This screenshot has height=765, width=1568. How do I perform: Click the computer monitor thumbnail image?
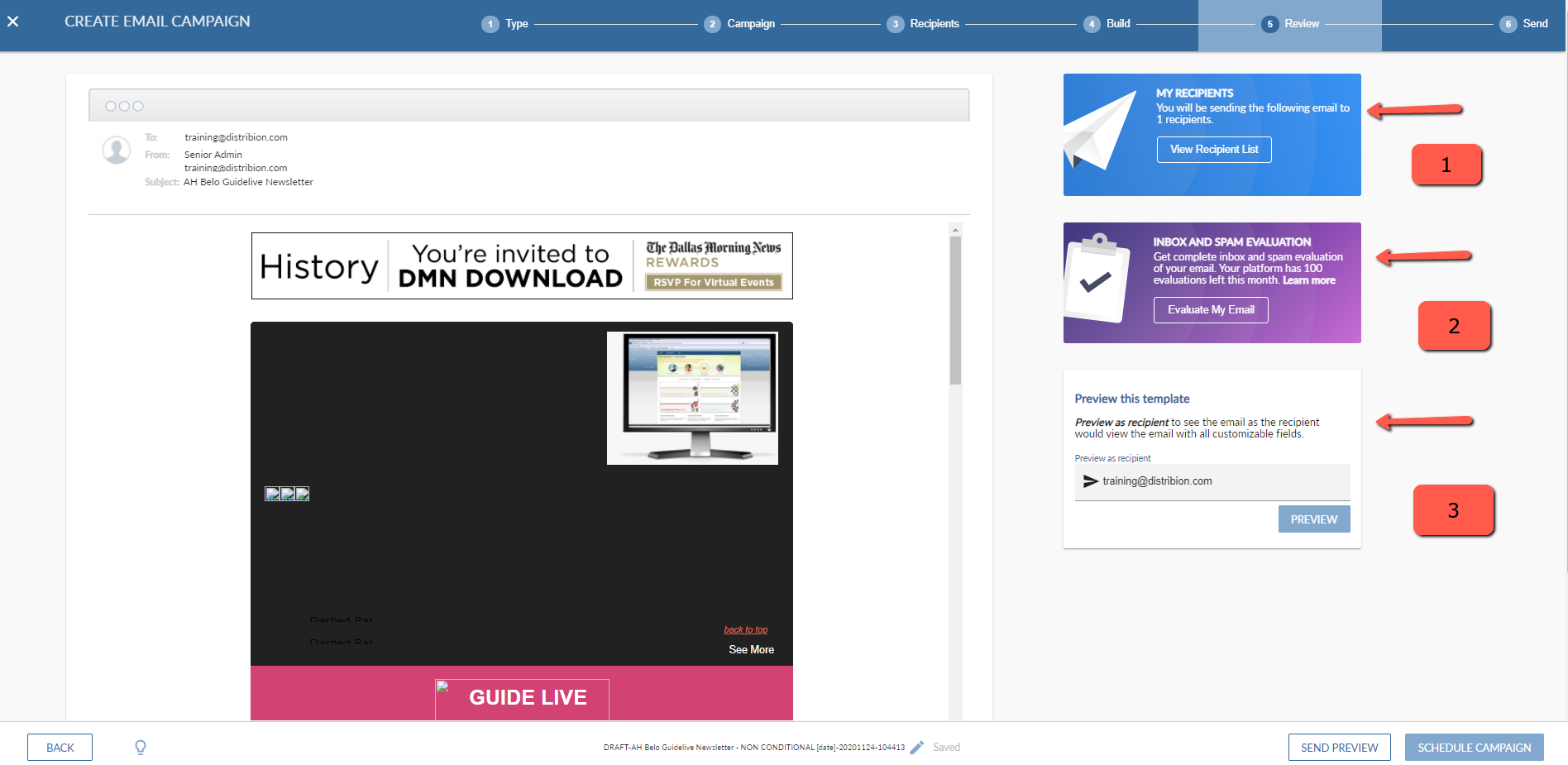(x=692, y=398)
